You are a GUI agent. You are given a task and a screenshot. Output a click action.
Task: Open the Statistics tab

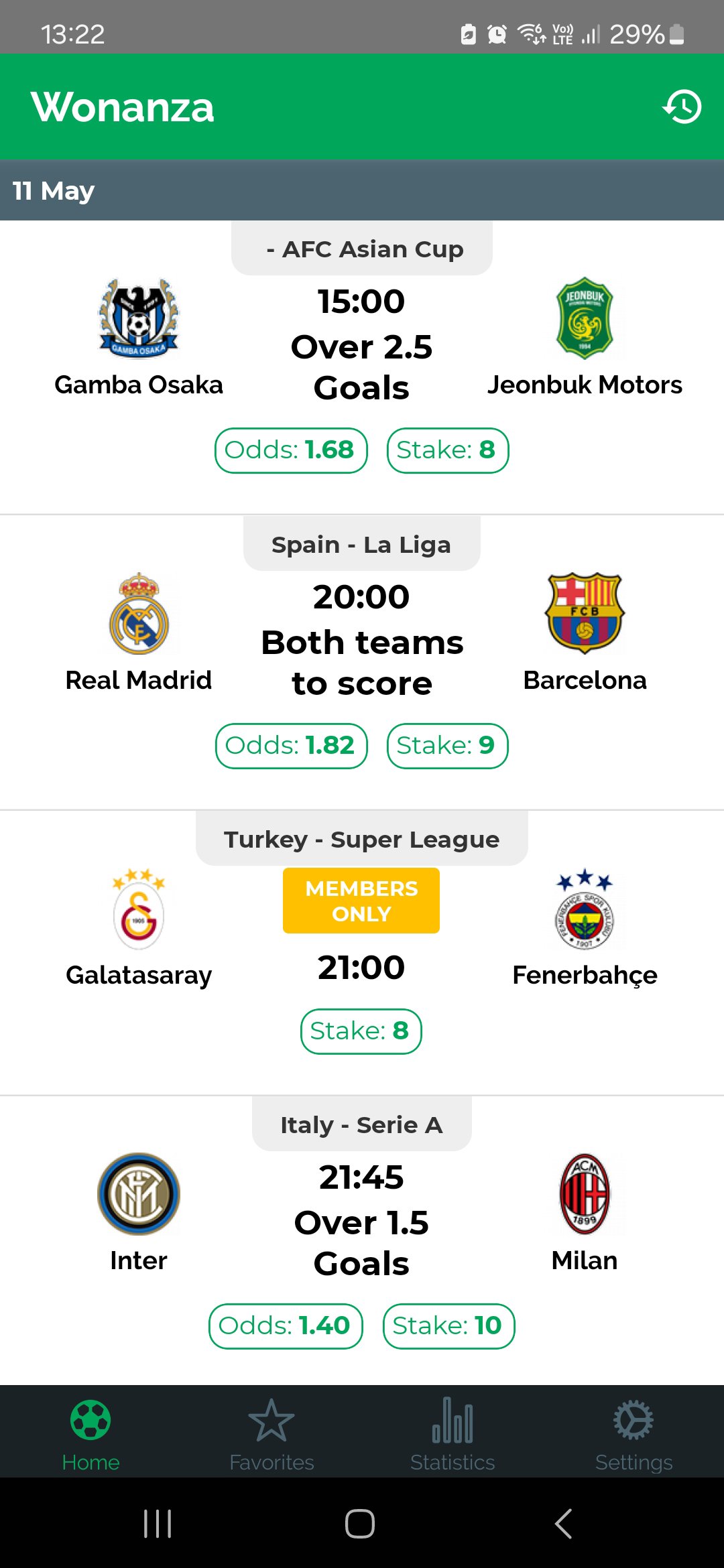pos(452,1434)
